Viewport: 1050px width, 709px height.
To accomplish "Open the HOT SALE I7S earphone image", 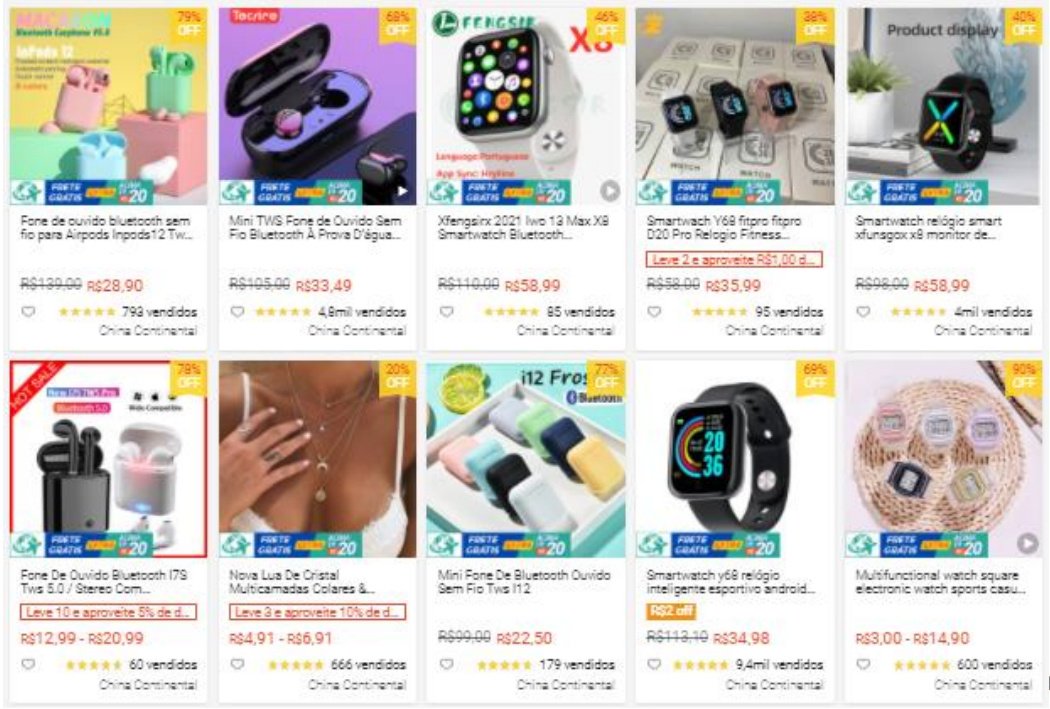I will click(x=108, y=459).
